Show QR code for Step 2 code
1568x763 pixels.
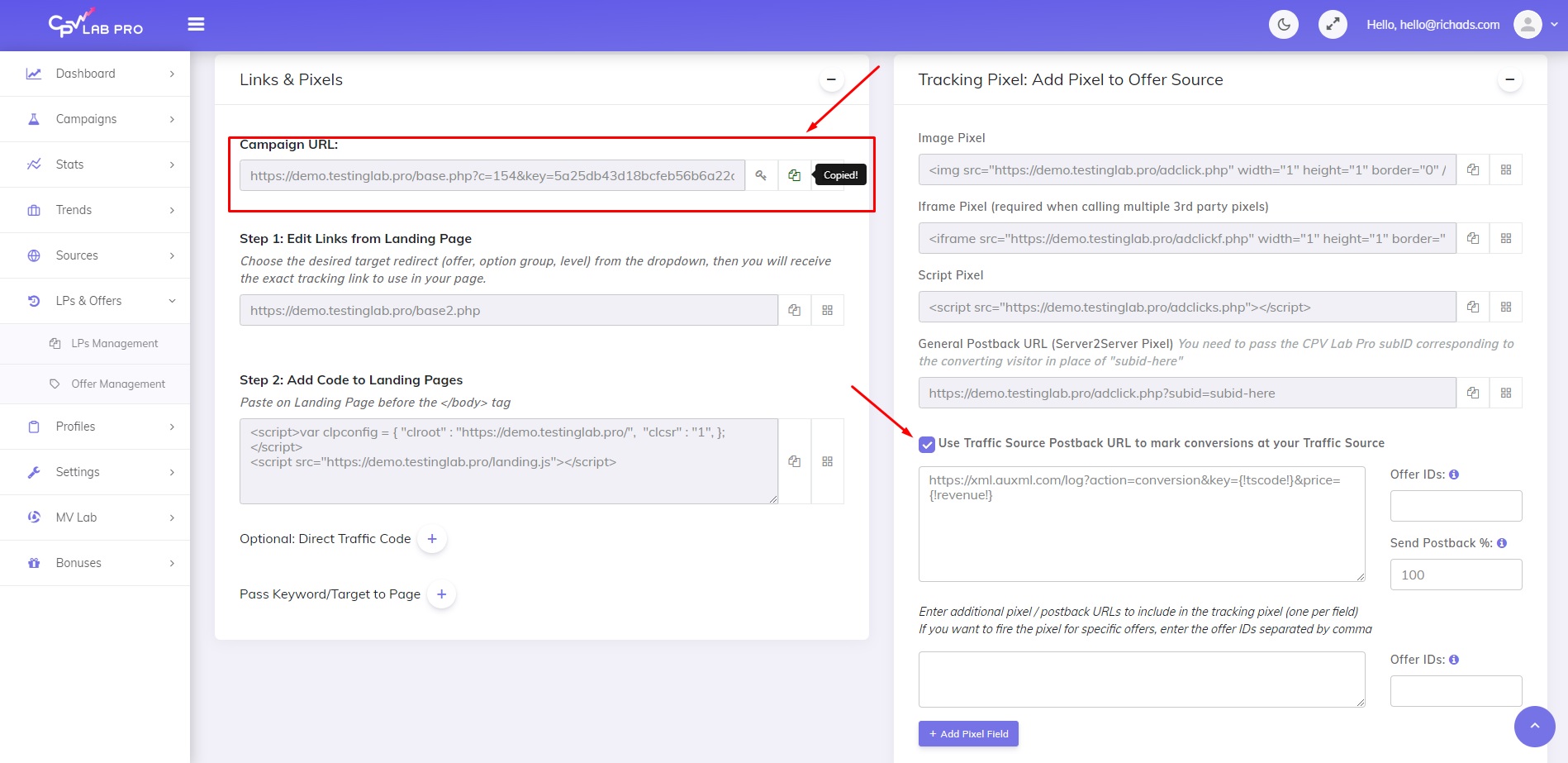tap(827, 461)
